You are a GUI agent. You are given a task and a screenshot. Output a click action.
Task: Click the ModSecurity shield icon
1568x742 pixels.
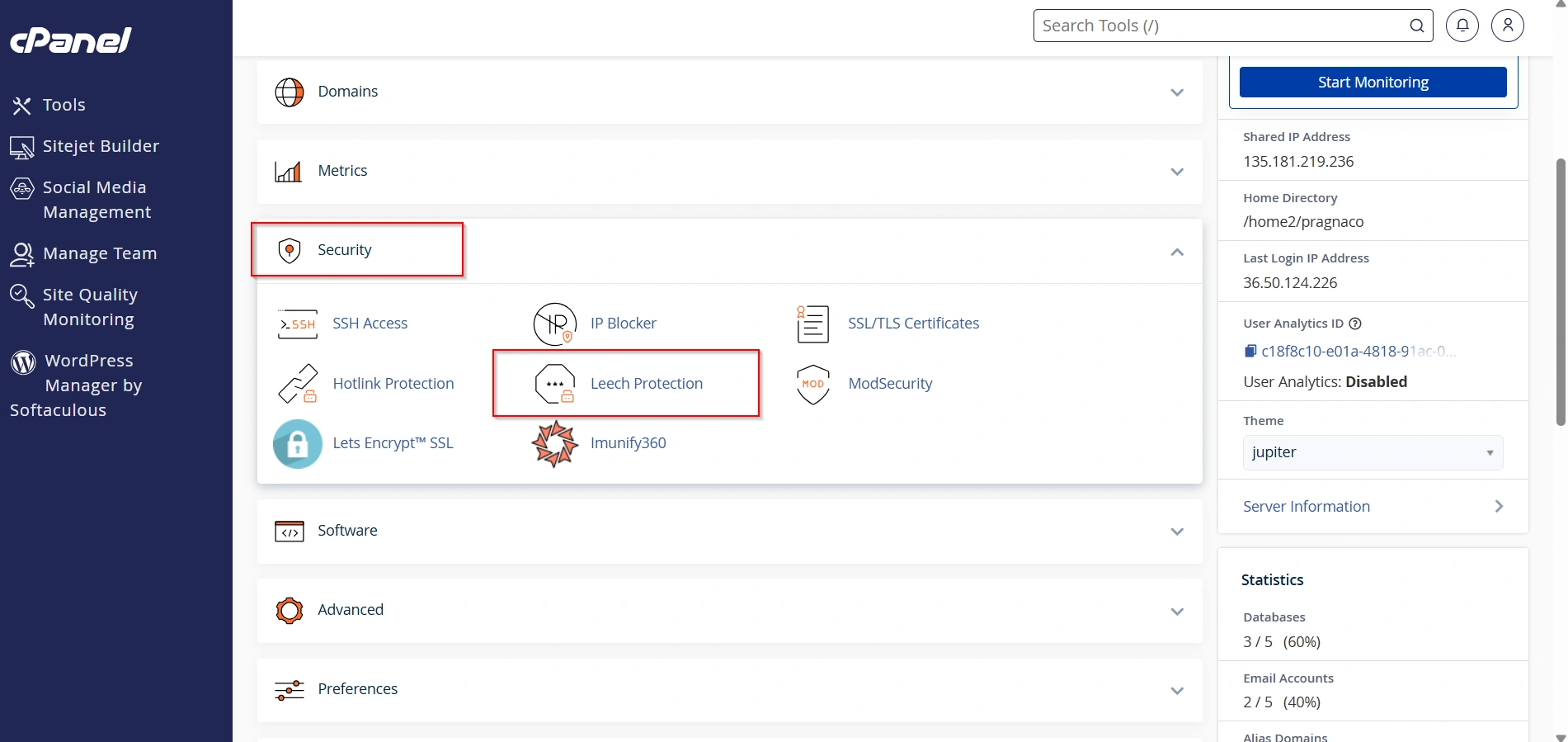[812, 385]
